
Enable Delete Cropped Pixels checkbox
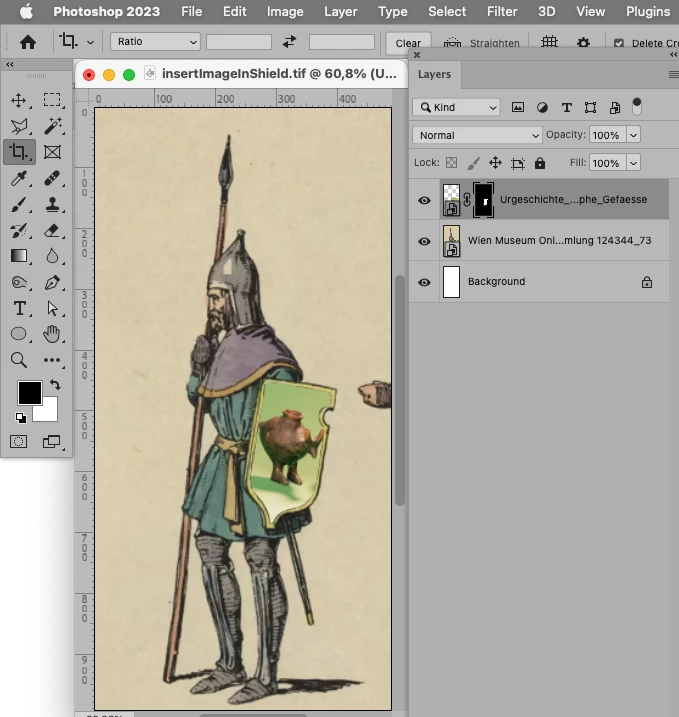(x=618, y=44)
